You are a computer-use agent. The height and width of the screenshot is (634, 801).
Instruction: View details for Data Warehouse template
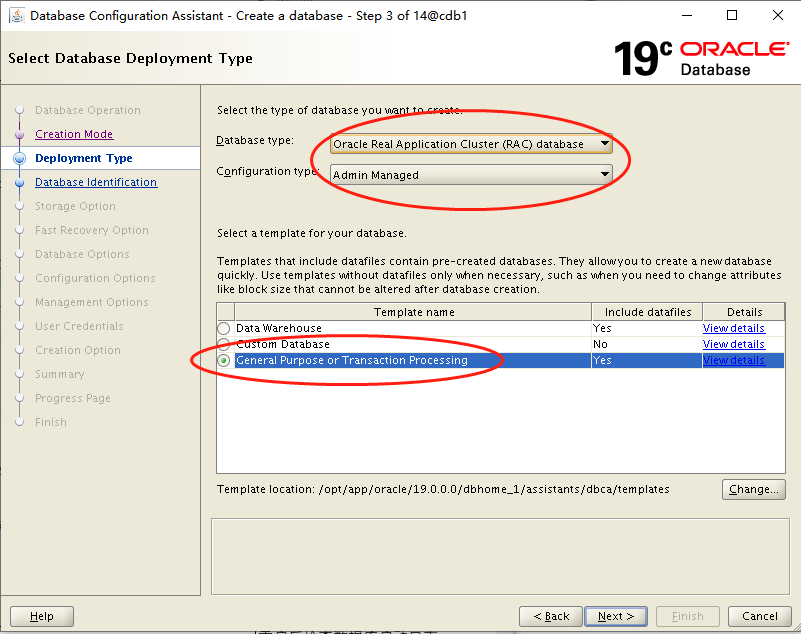coord(734,328)
